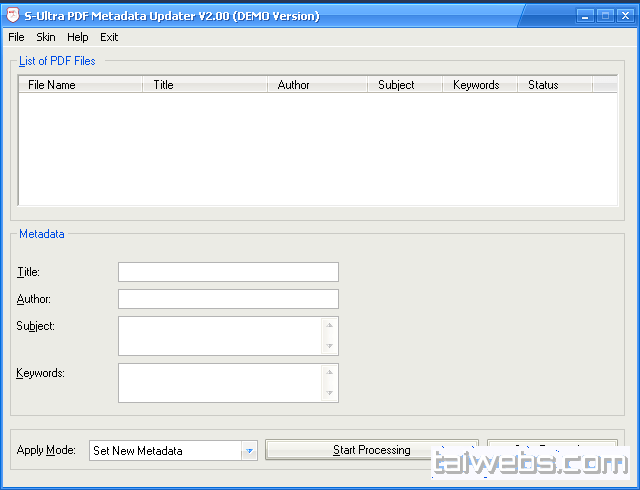Place cursor in the Subject text box

220,336
